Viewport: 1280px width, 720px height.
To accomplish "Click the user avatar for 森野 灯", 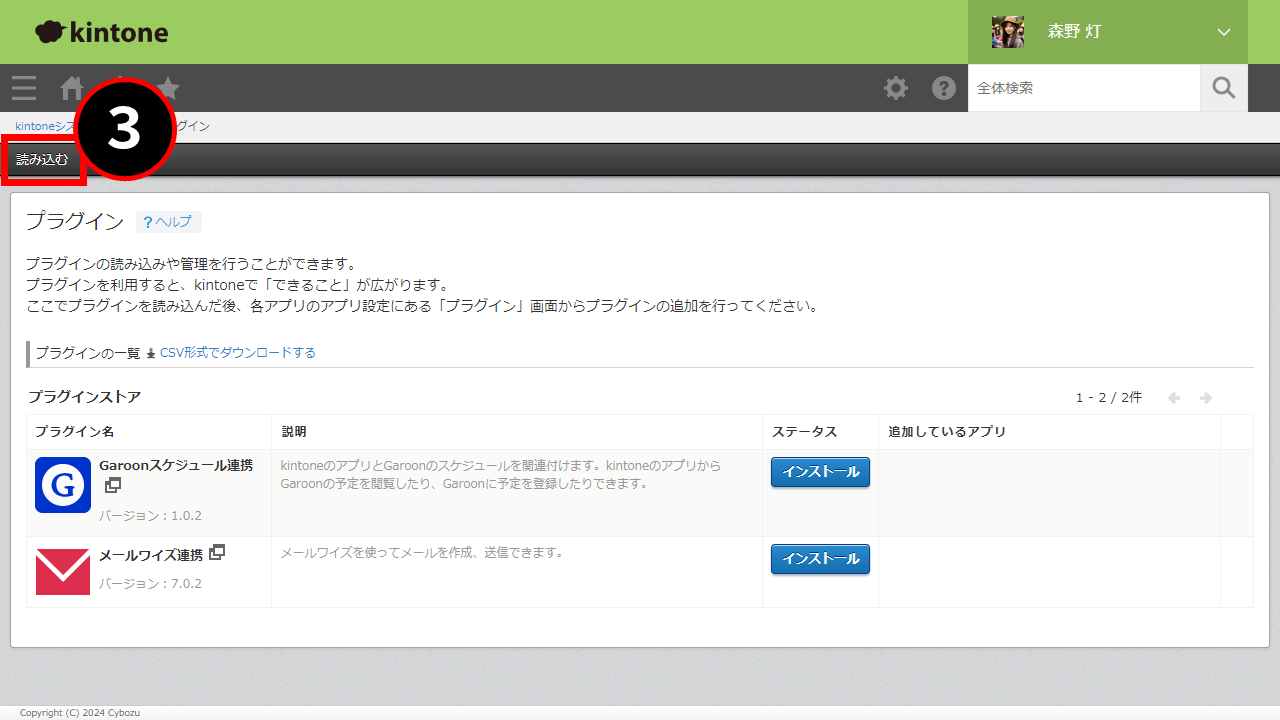I will pyautogui.click(x=1008, y=32).
